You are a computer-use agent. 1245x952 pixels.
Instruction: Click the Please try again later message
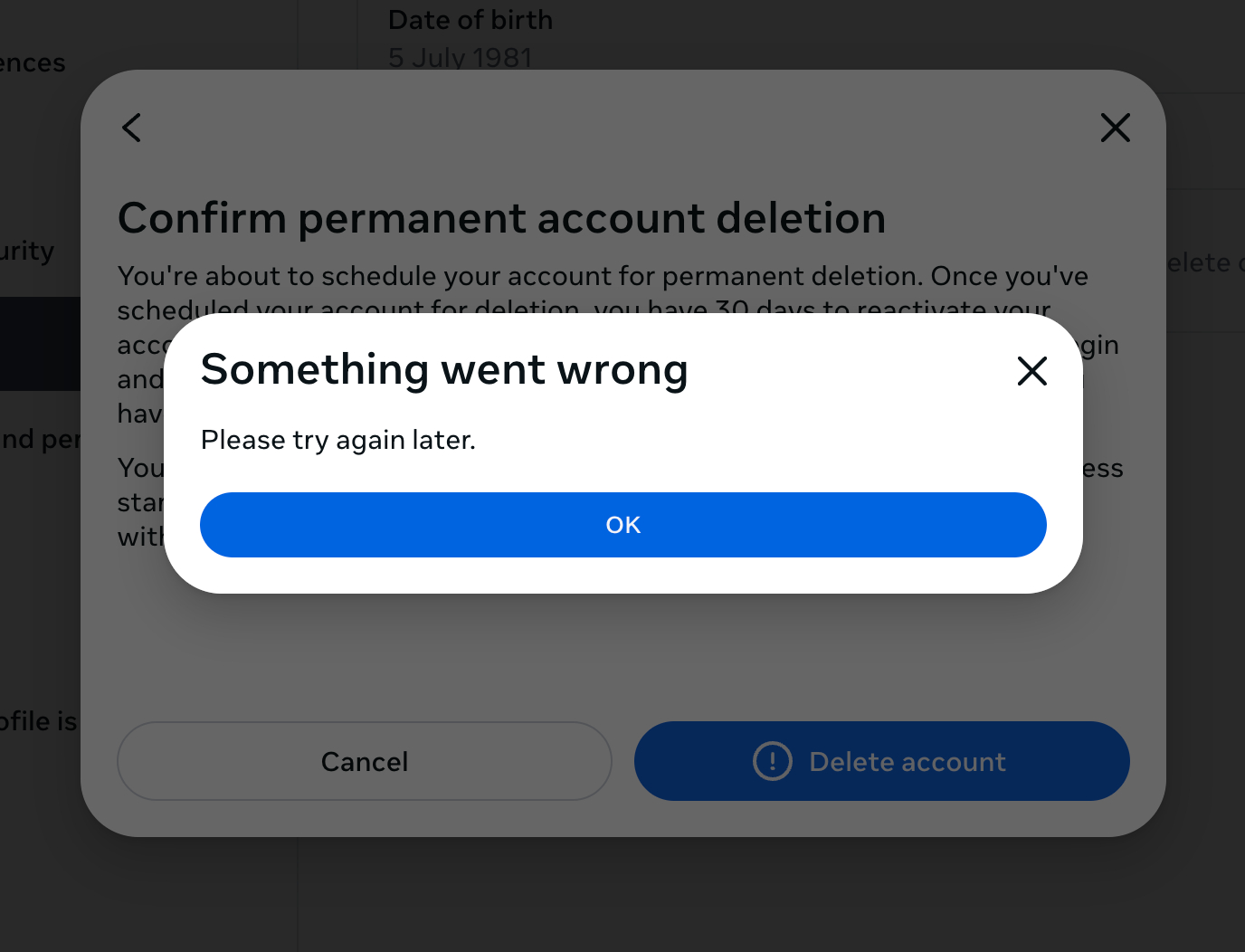tap(337, 440)
